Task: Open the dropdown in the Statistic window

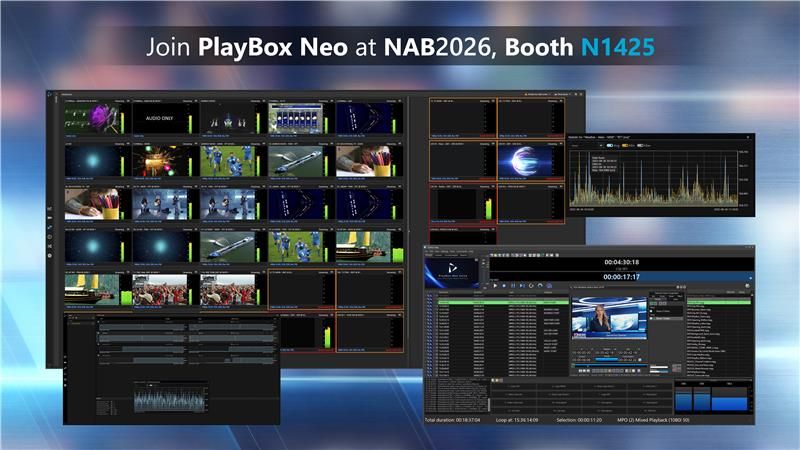Action: pos(587,145)
